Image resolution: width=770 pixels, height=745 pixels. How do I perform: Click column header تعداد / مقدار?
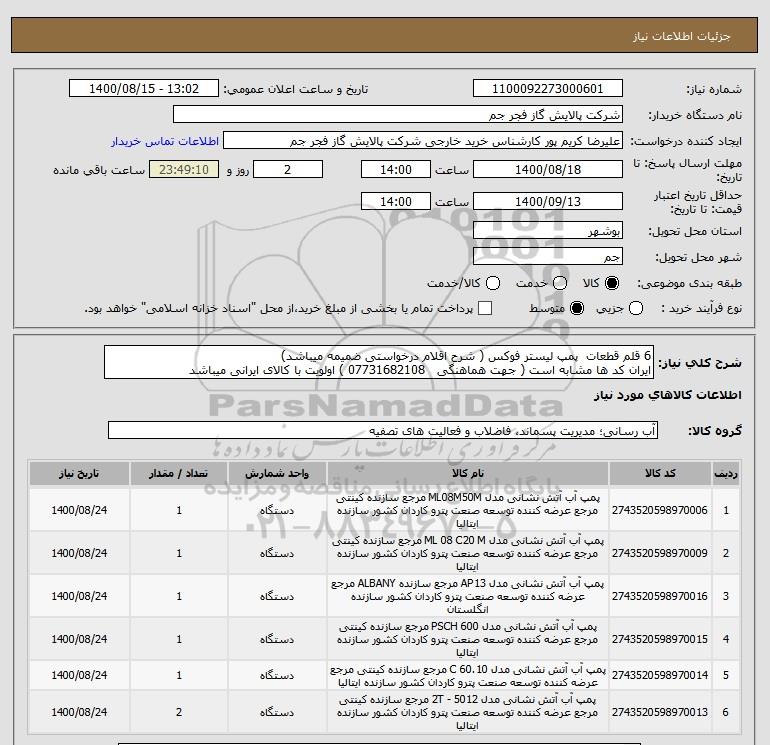[179, 473]
